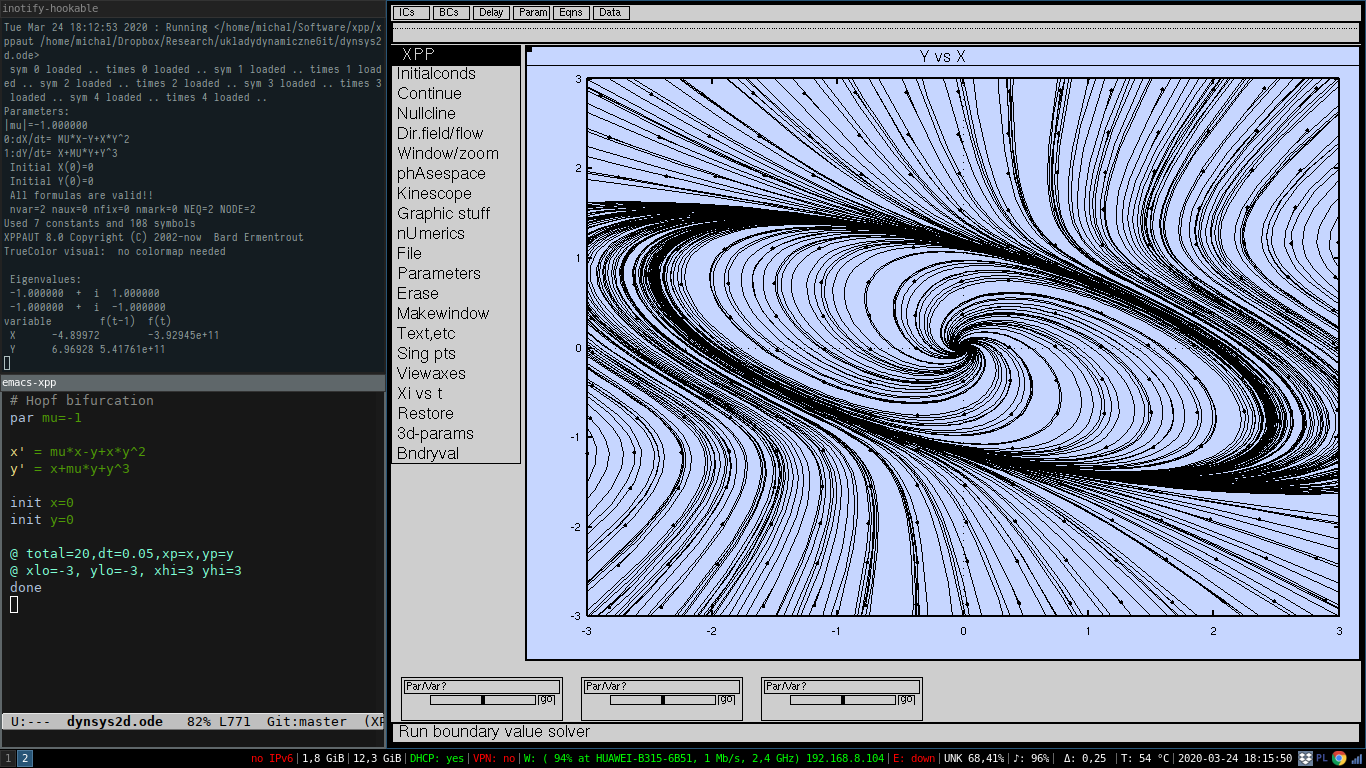The height and width of the screenshot is (768, 1366).
Task: Click the middle parameter slider track
Action: click(x=663, y=700)
